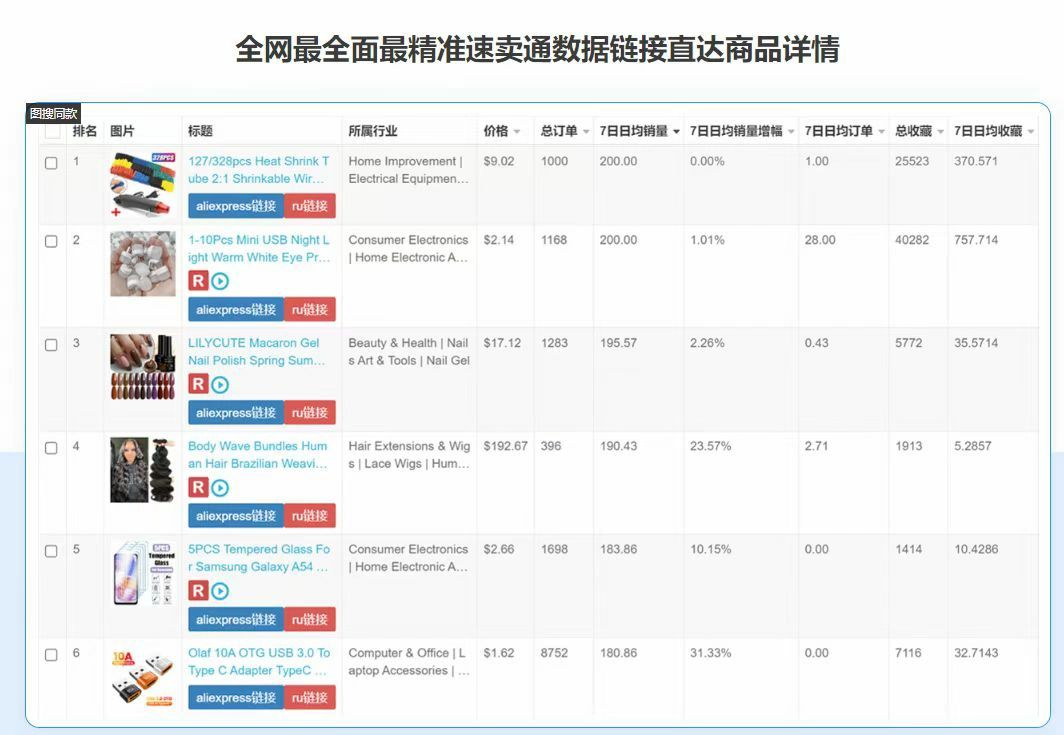Click the sort arrow beside 7日日均订单

pos(881,132)
